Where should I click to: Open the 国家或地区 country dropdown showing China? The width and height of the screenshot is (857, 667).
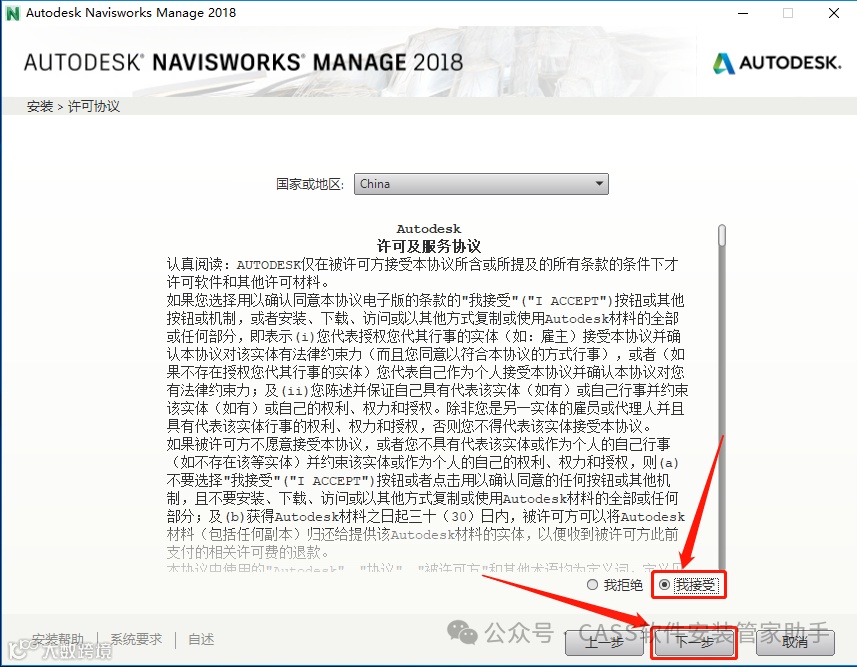pos(481,184)
